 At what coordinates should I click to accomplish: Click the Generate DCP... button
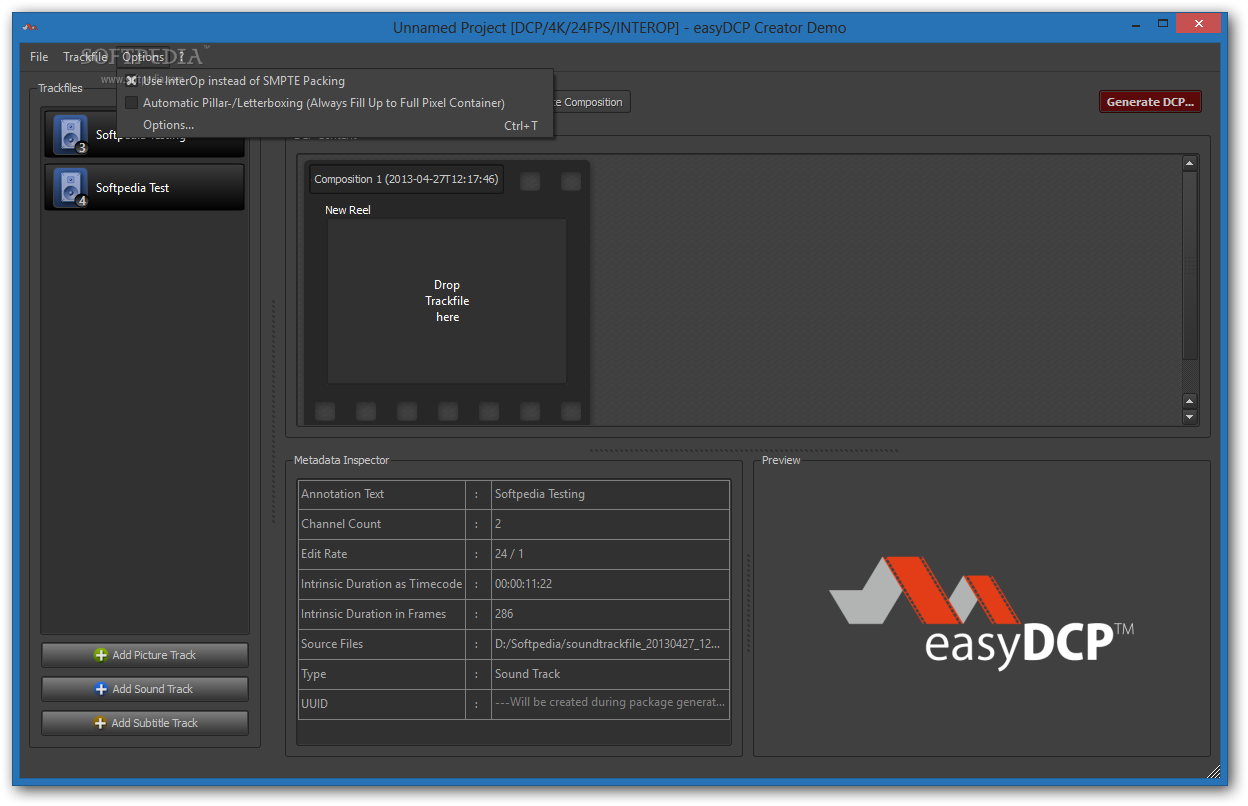coord(1150,102)
